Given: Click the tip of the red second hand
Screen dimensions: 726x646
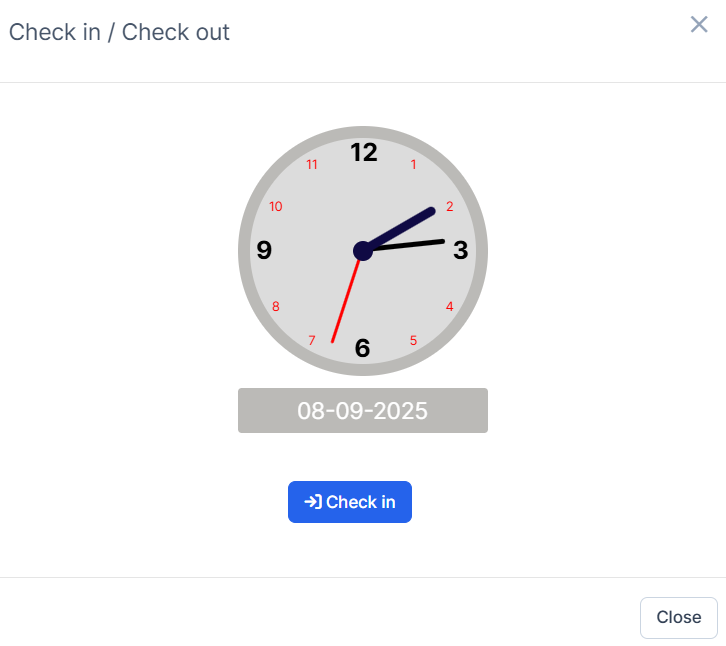Looking at the screenshot, I should tap(333, 341).
